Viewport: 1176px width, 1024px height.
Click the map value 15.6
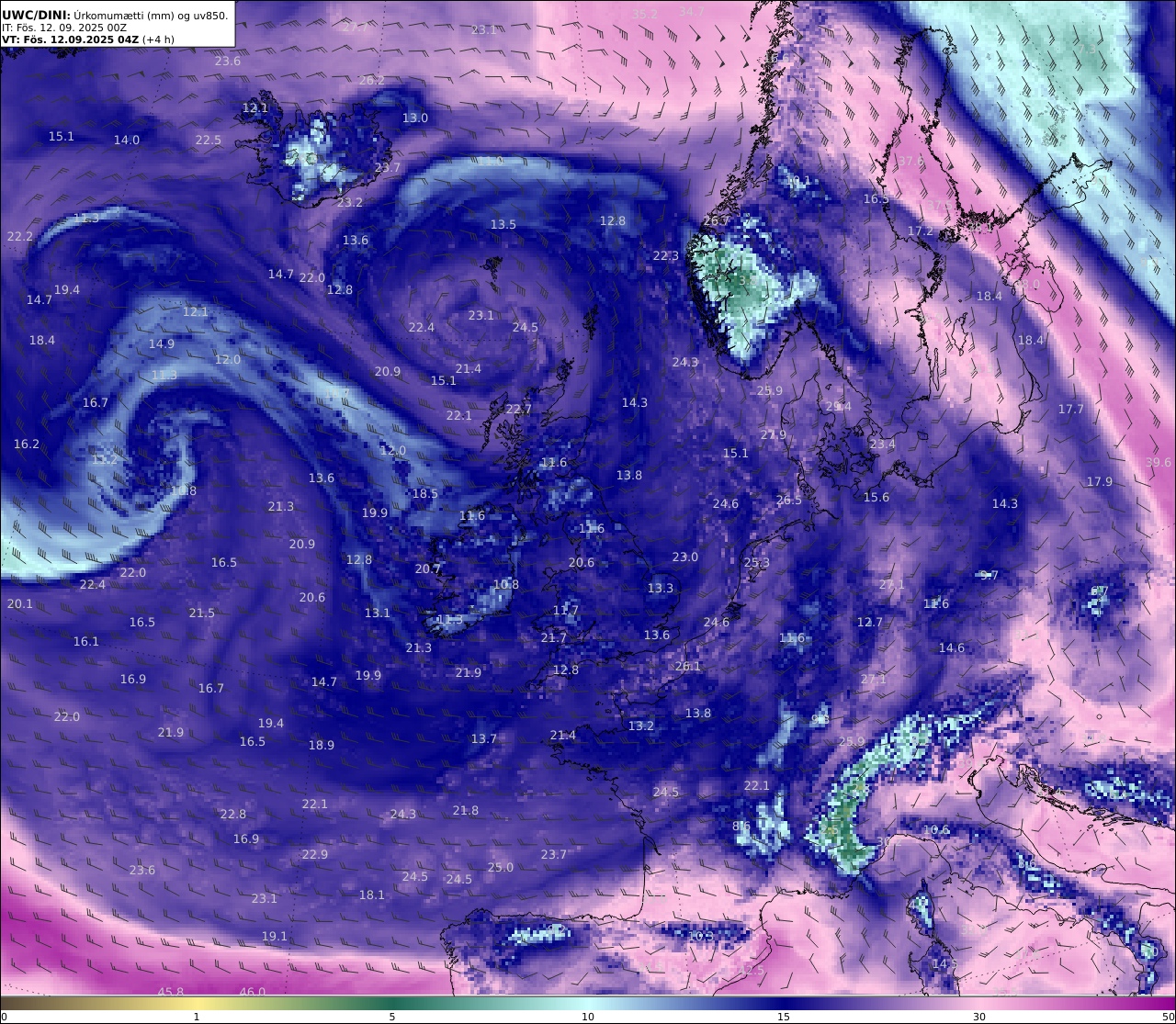[876, 498]
